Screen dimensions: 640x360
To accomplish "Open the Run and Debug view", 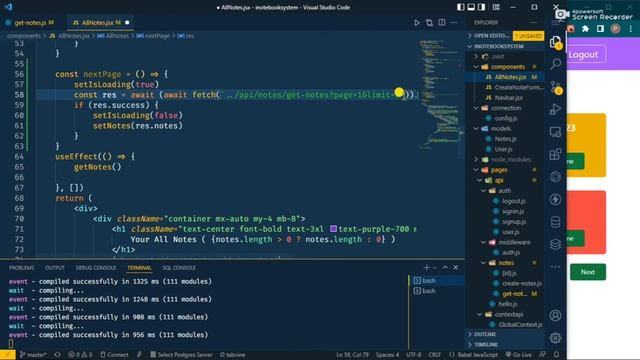I will tap(556, 109).
